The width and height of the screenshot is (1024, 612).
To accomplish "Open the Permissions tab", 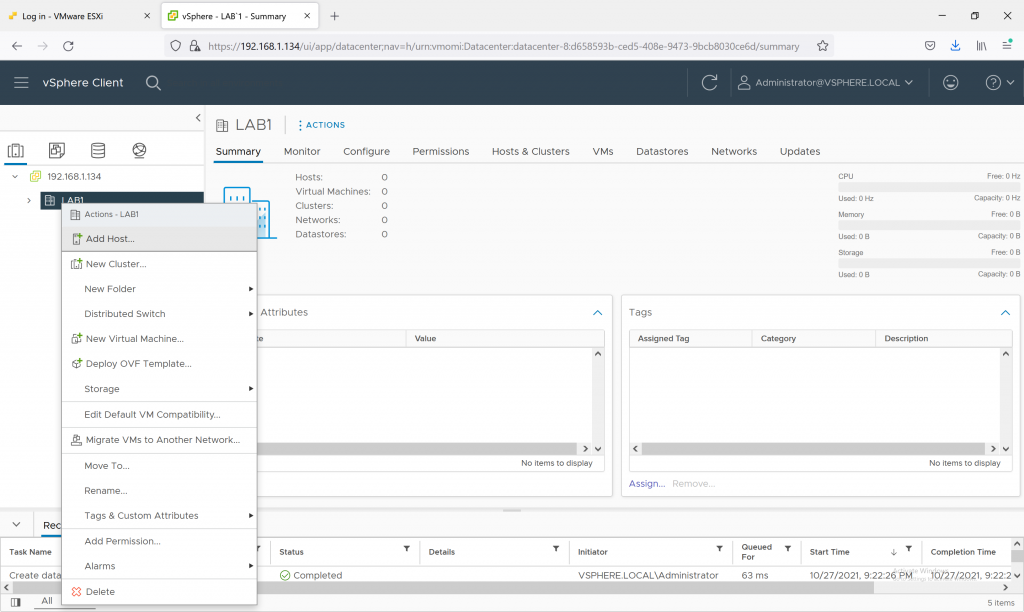I will [441, 151].
